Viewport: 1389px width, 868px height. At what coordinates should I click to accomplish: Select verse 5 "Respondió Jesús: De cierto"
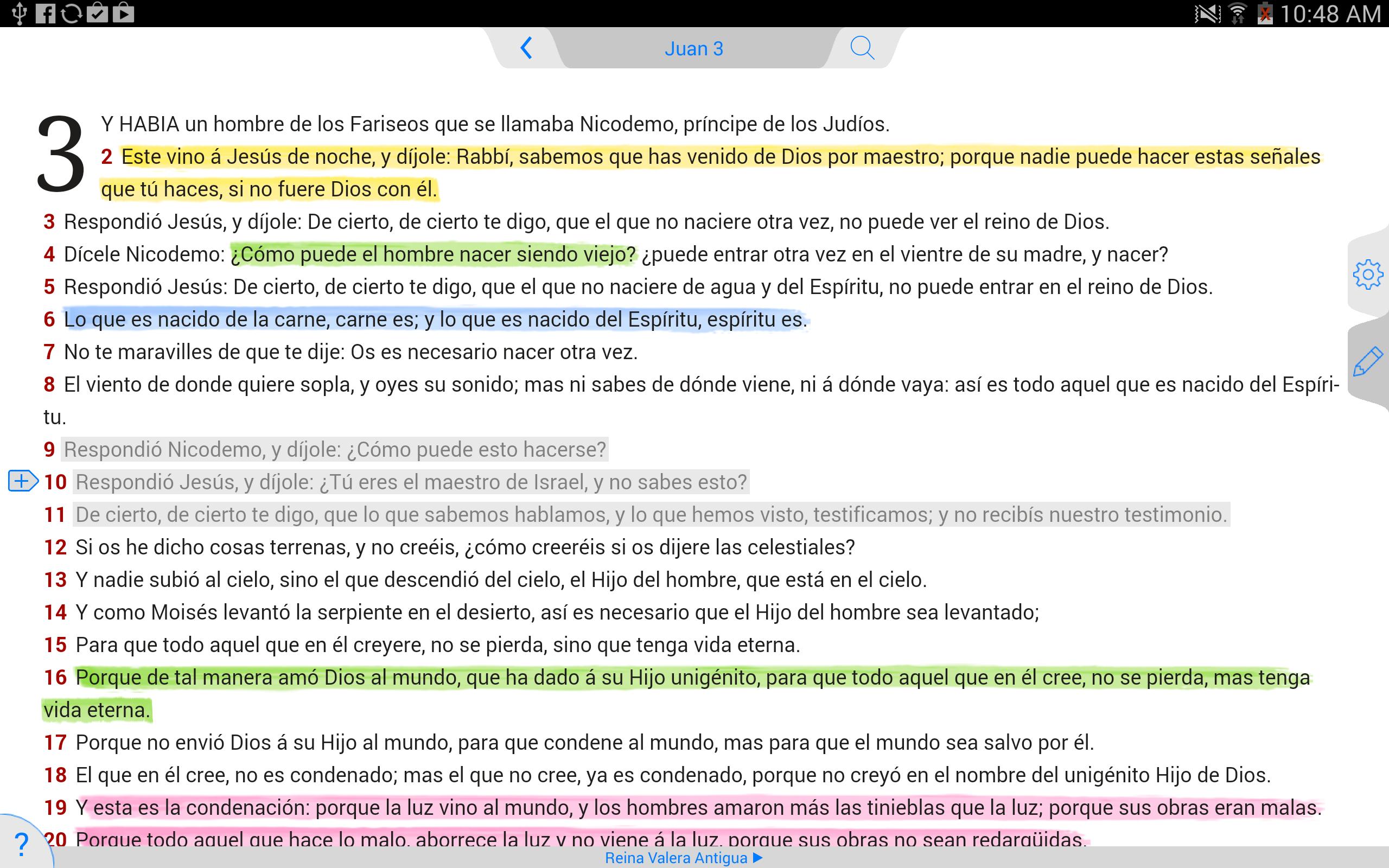pyautogui.click(x=638, y=287)
